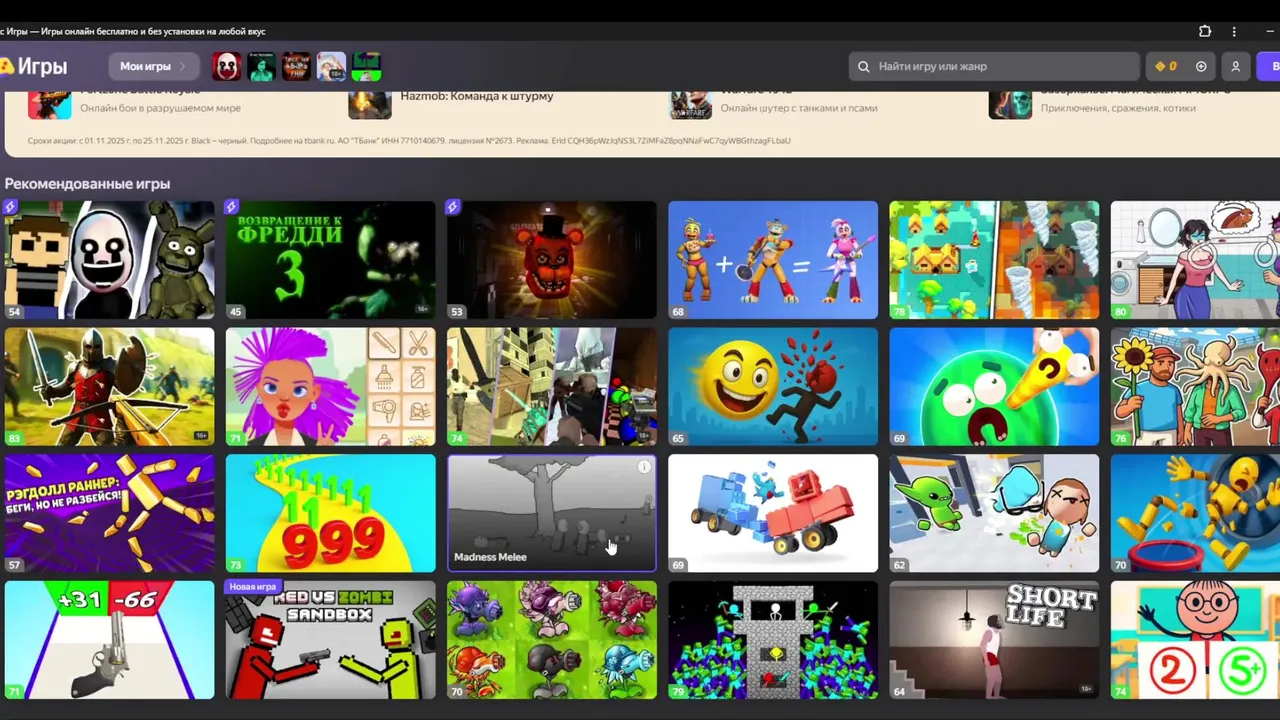Open the block car crash game rated 69
Viewport: 1280px width, 720px height.
[773, 513]
